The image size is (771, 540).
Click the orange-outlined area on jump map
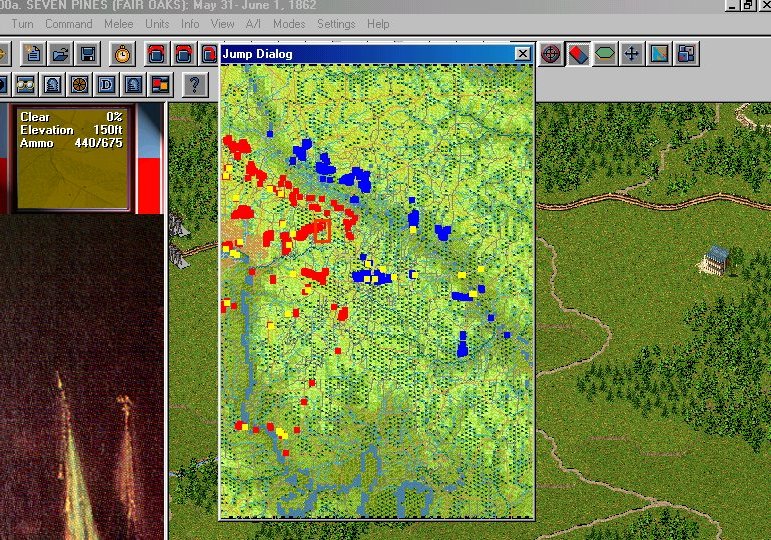[322, 231]
